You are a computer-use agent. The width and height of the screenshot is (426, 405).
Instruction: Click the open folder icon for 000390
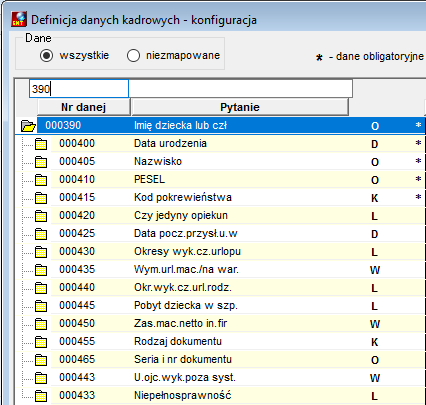click(x=28, y=126)
